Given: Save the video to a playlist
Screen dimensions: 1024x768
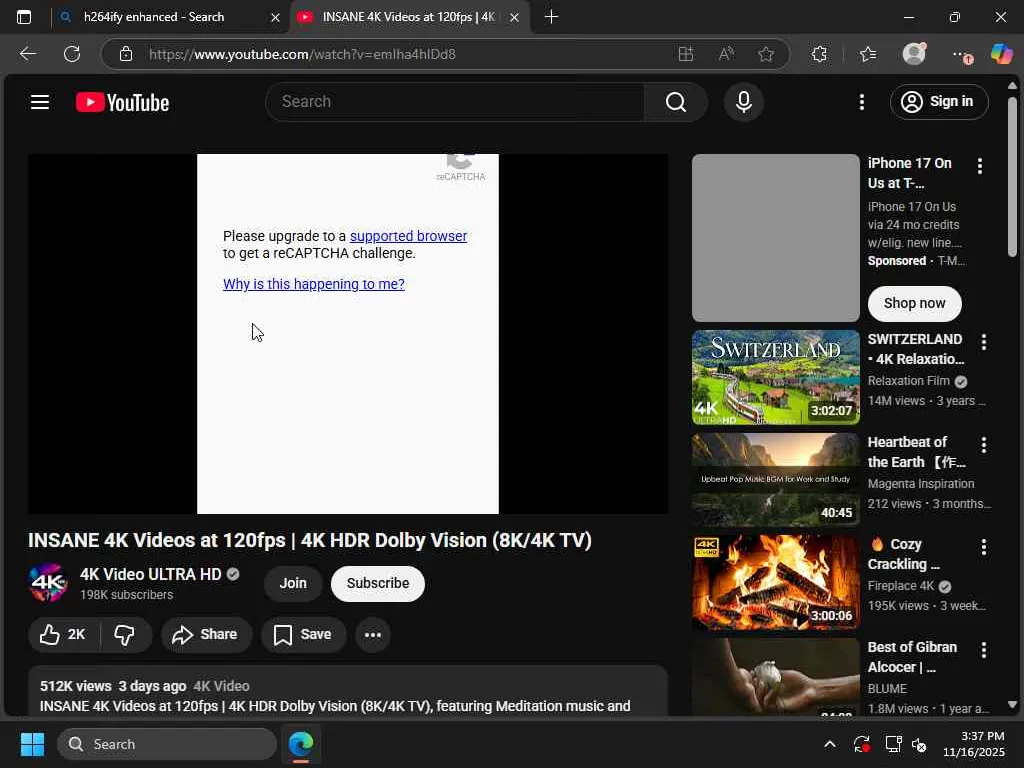Looking at the screenshot, I should [303, 635].
